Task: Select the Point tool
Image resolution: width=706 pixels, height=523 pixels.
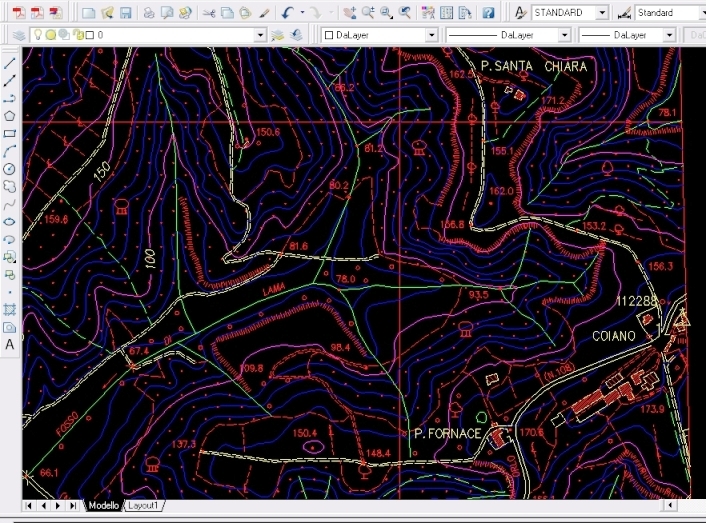Action: pos(9,292)
